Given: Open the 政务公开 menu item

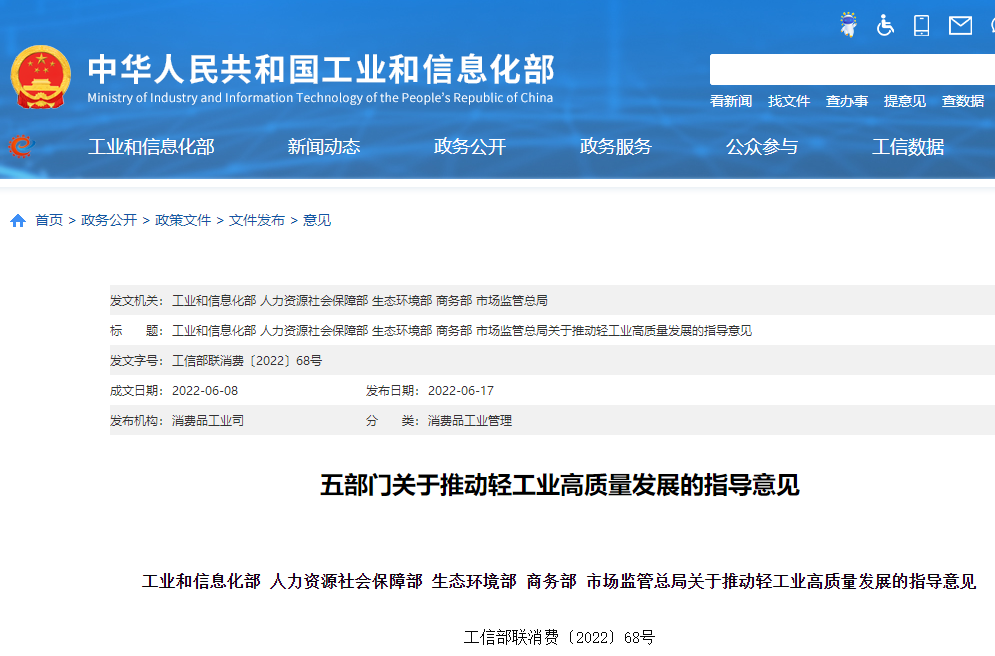Looking at the screenshot, I should point(470,147).
